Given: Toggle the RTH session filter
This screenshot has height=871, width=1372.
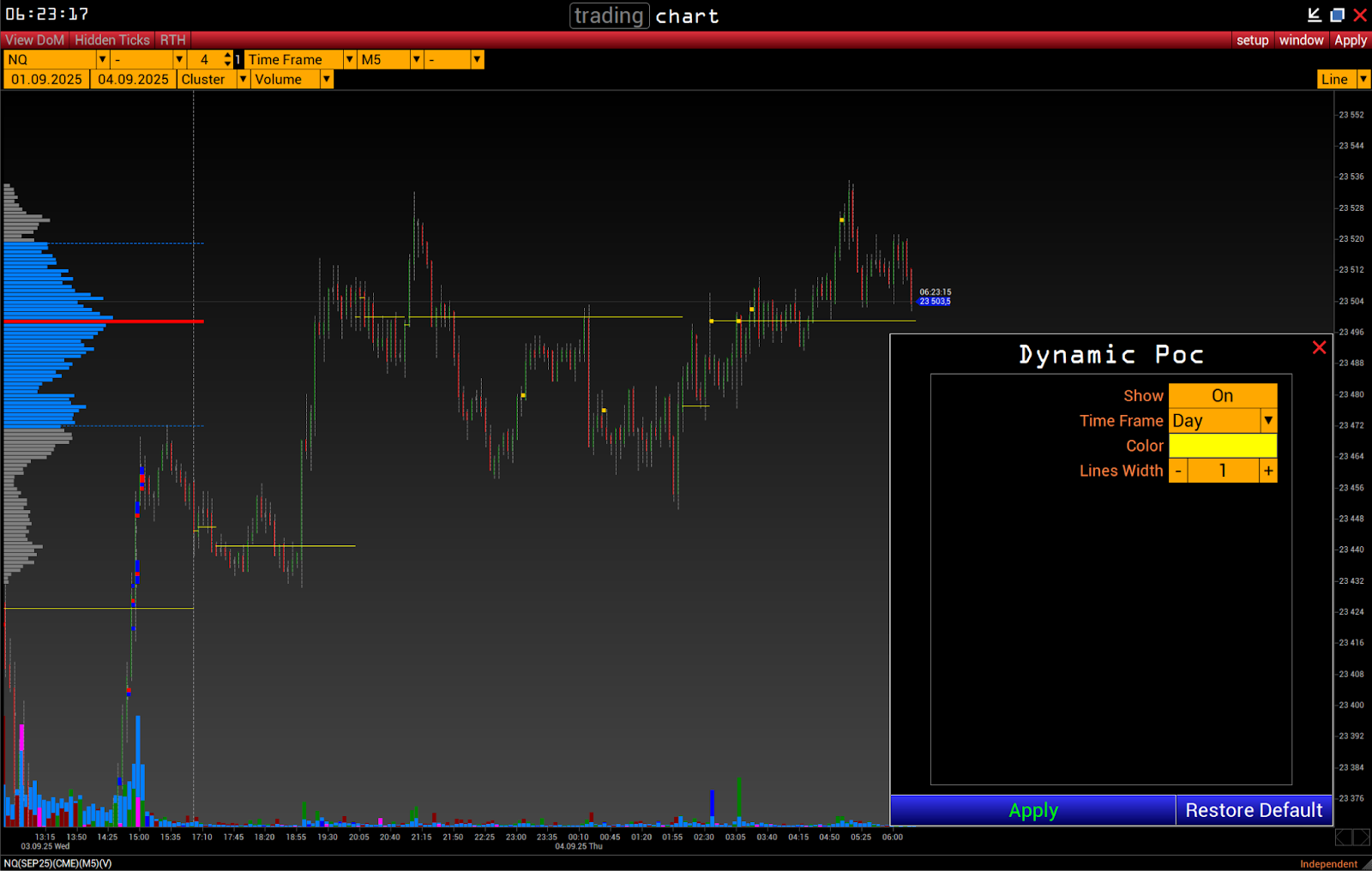Looking at the screenshot, I should click(x=172, y=40).
